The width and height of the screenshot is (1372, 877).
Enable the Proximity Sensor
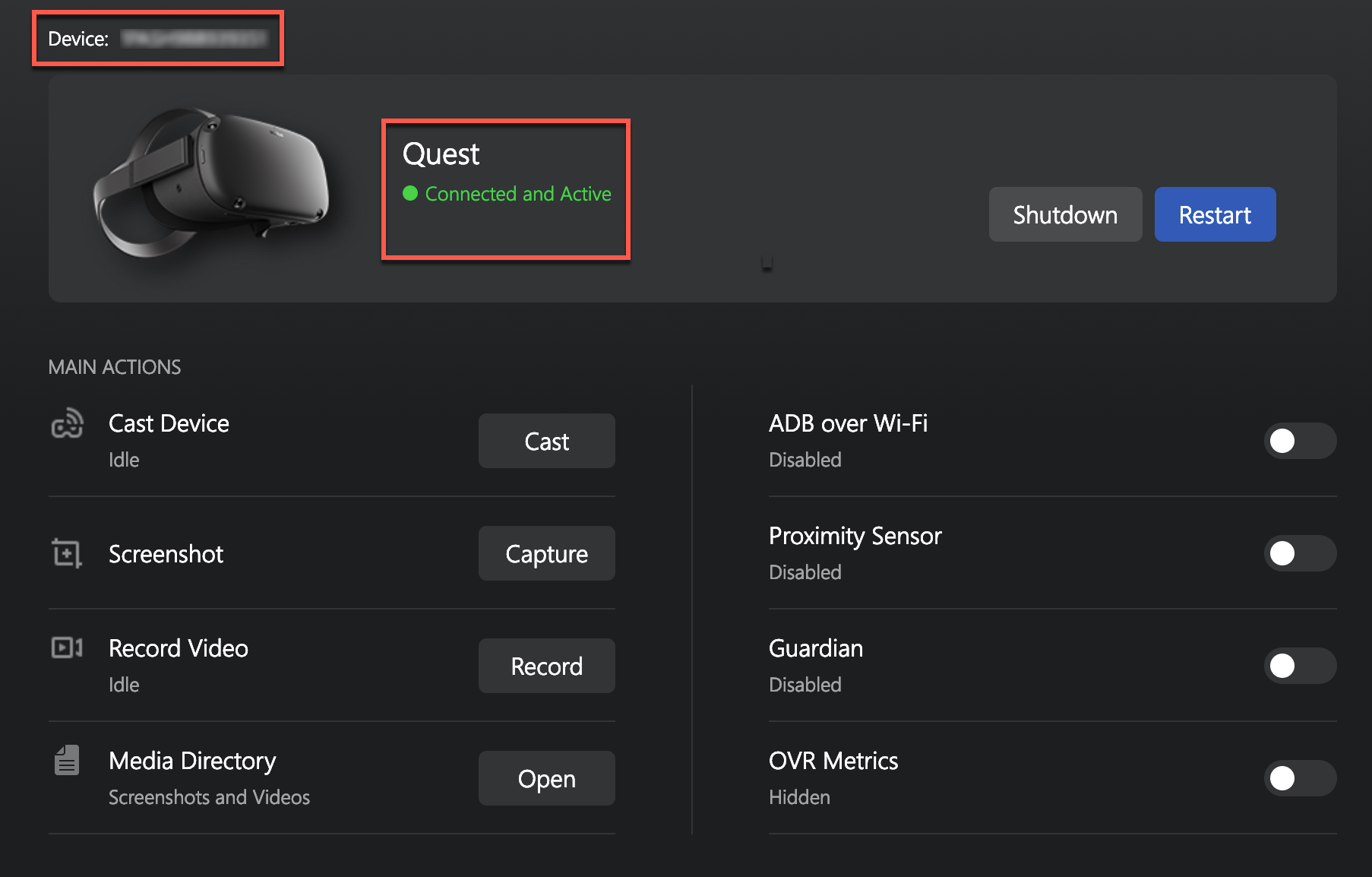click(x=1300, y=553)
